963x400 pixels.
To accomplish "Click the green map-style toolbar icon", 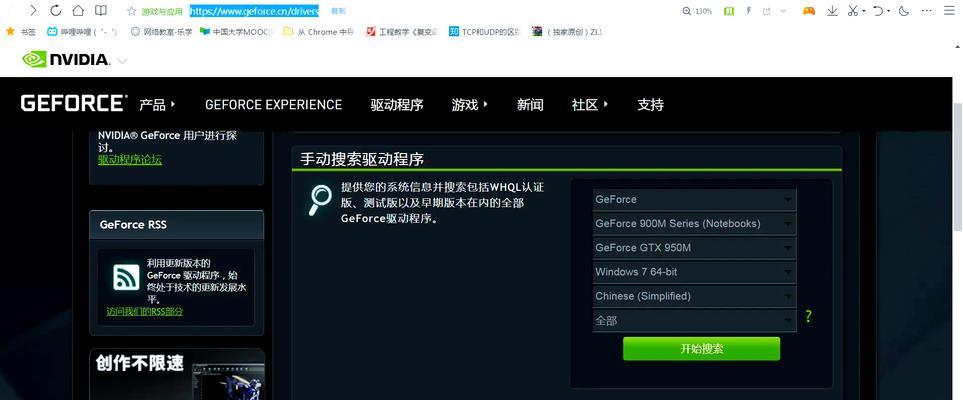I will tap(728, 11).
